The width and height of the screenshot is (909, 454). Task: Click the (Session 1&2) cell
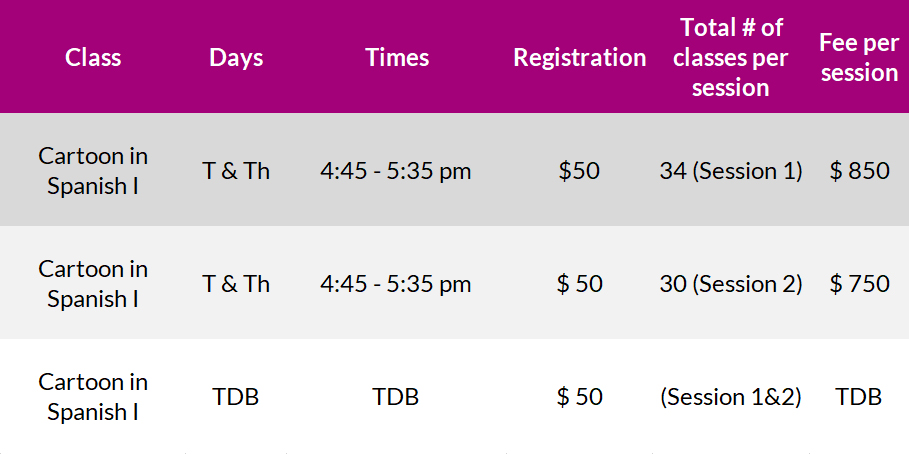click(x=731, y=397)
